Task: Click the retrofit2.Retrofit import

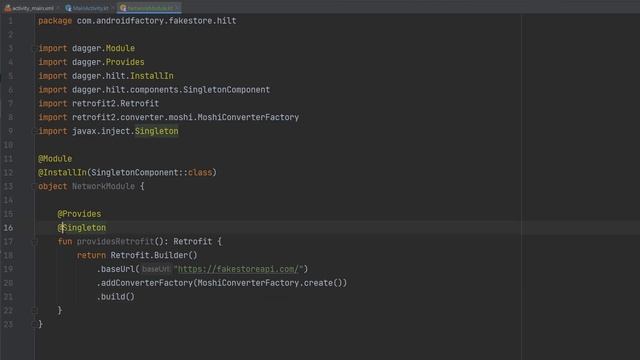Action: pyautogui.click(x=116, y=104)
